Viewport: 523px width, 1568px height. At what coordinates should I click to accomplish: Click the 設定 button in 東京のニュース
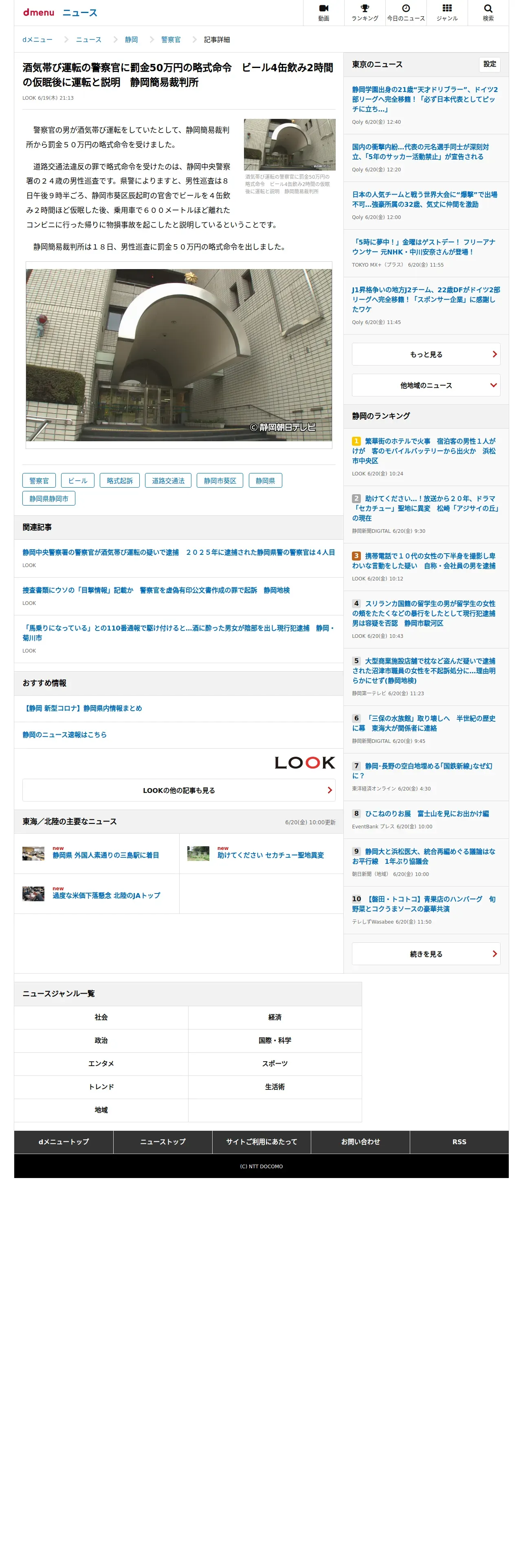pyautogui.click(x=490, y=64)
